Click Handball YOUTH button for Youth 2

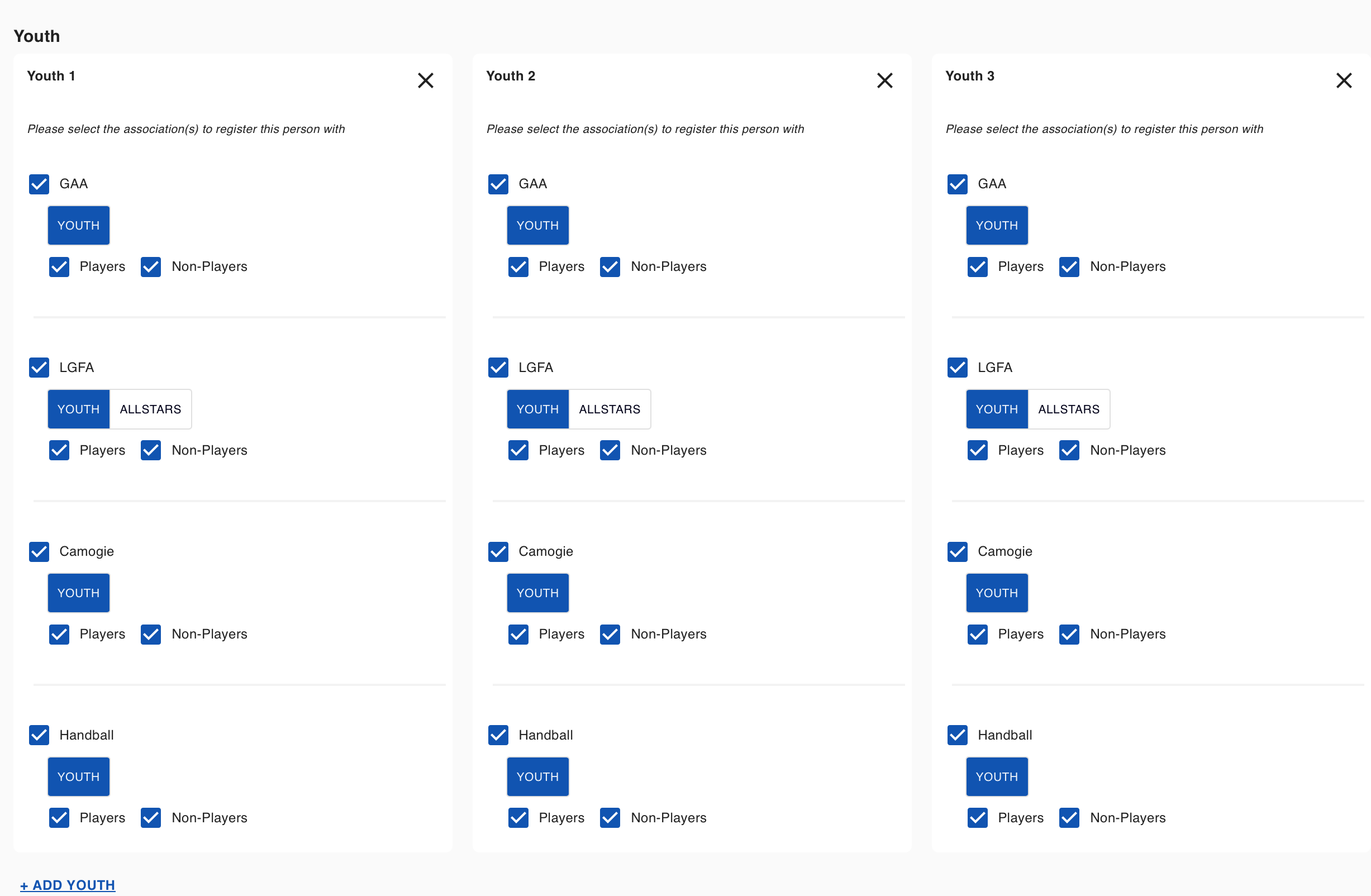click(538, 777)
